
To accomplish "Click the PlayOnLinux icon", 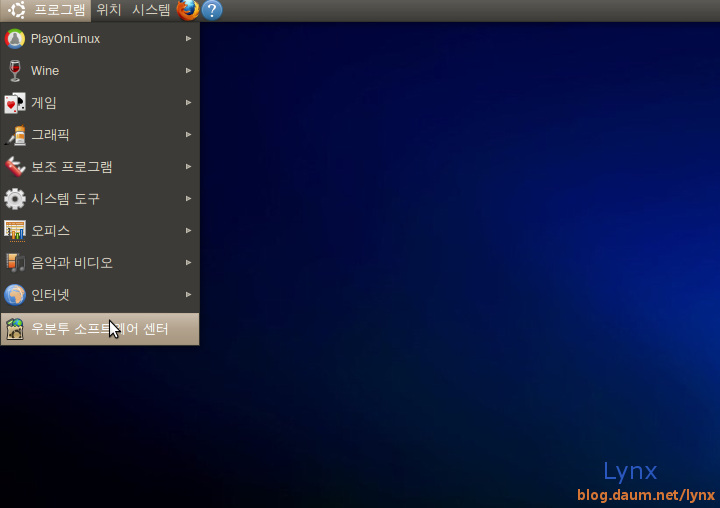I will (15, 39).
